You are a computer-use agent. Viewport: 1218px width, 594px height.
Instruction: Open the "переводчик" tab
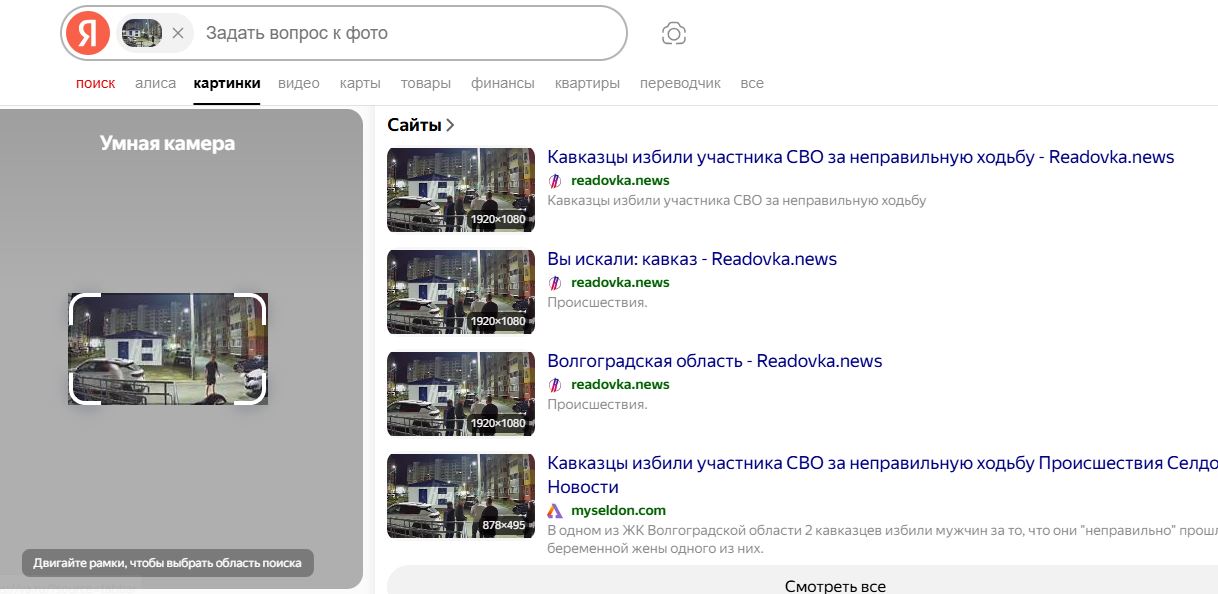click(680, 83)
